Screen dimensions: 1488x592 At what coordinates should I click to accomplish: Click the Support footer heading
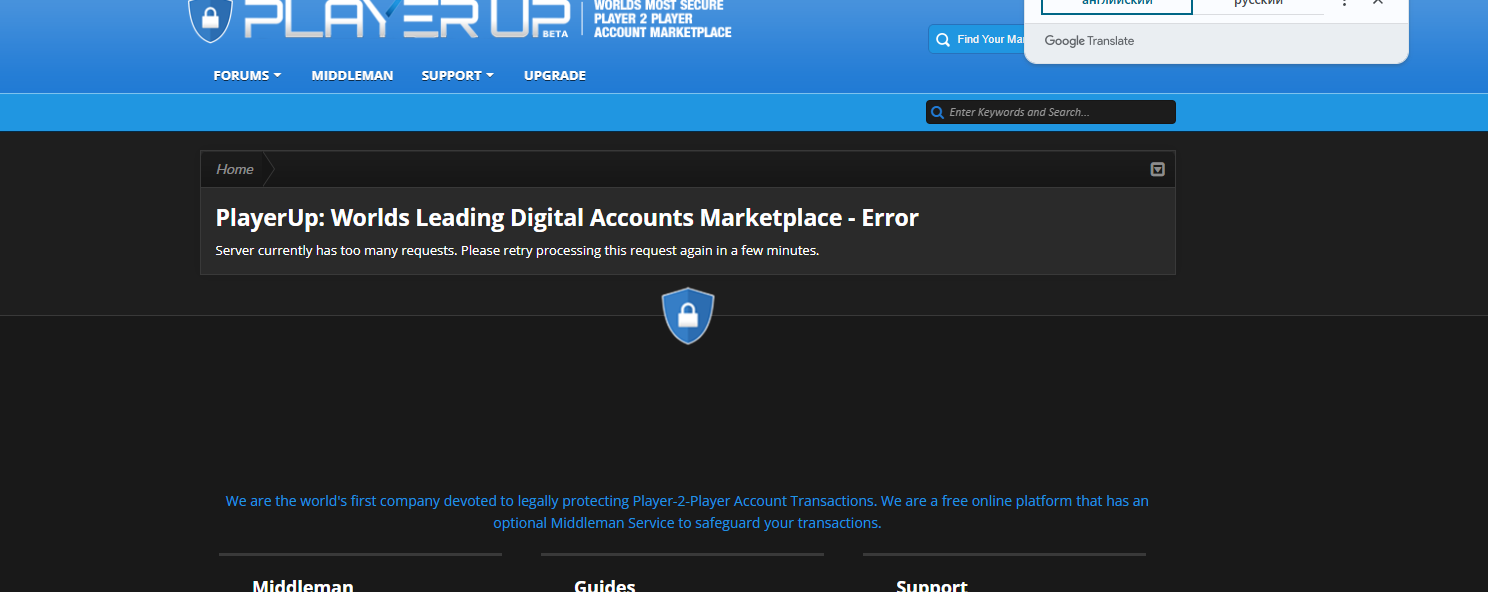tap(932, 586)
